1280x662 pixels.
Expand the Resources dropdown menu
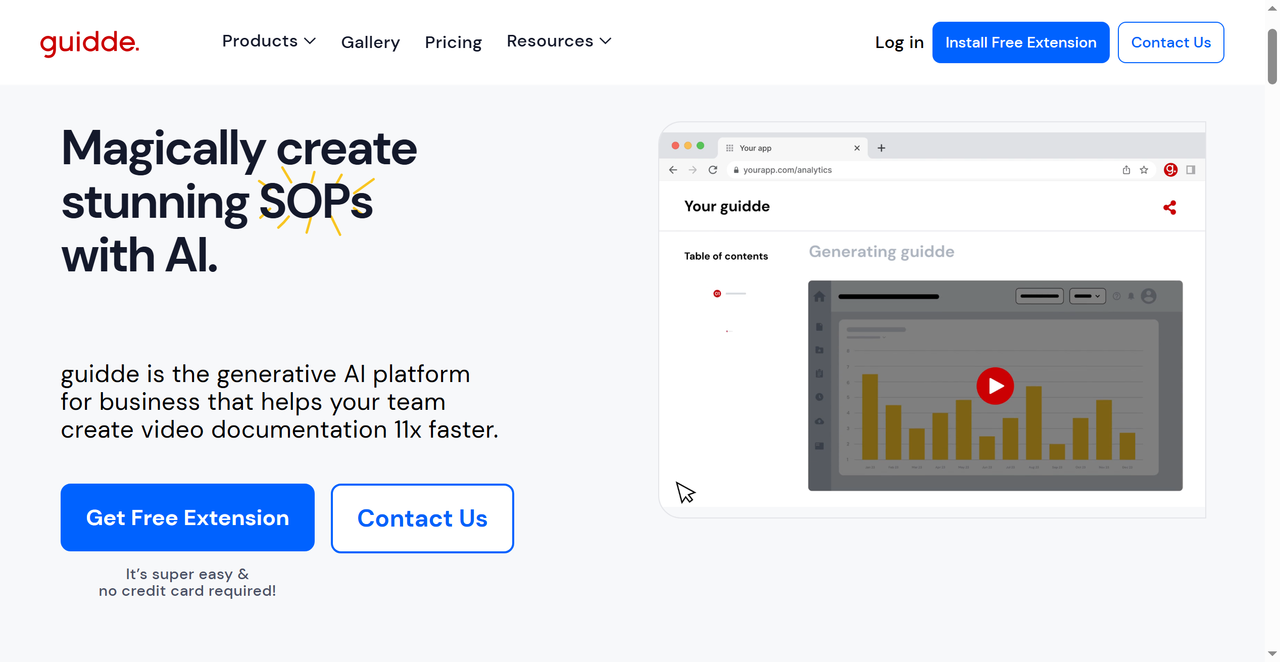559,41
